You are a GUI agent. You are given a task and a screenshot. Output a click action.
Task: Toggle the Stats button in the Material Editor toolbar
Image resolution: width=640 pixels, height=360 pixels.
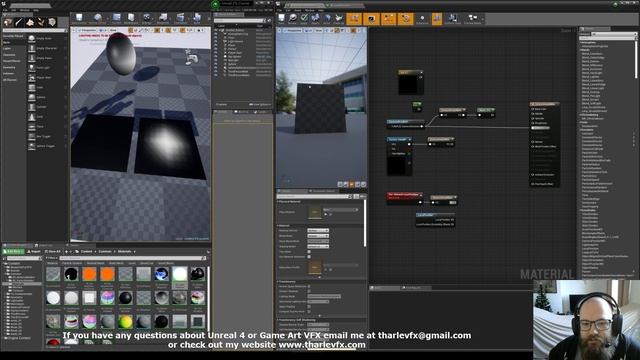(x=437, y=19)
